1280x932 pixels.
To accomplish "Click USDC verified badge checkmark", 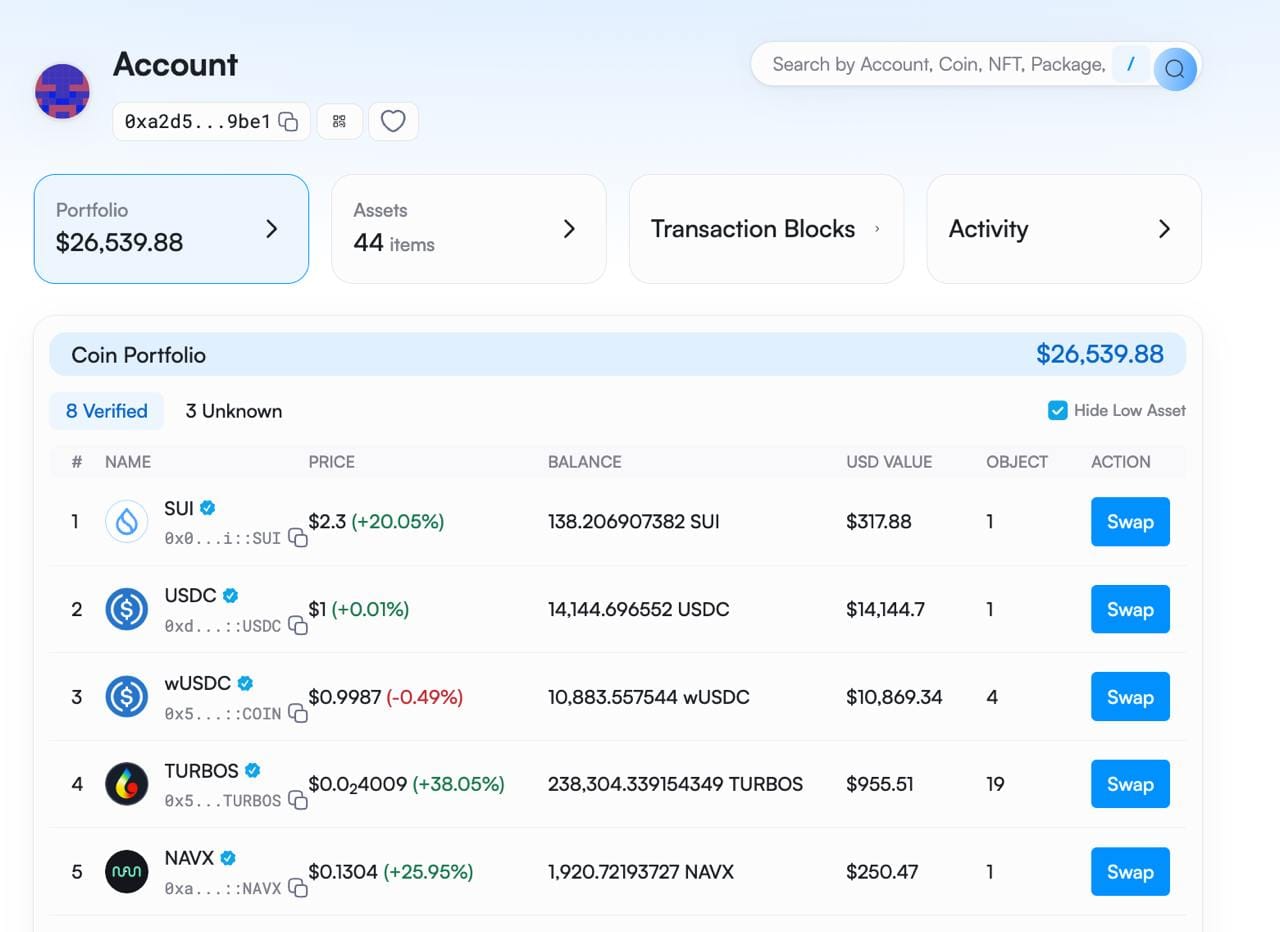I will click(x=230, y=595).
